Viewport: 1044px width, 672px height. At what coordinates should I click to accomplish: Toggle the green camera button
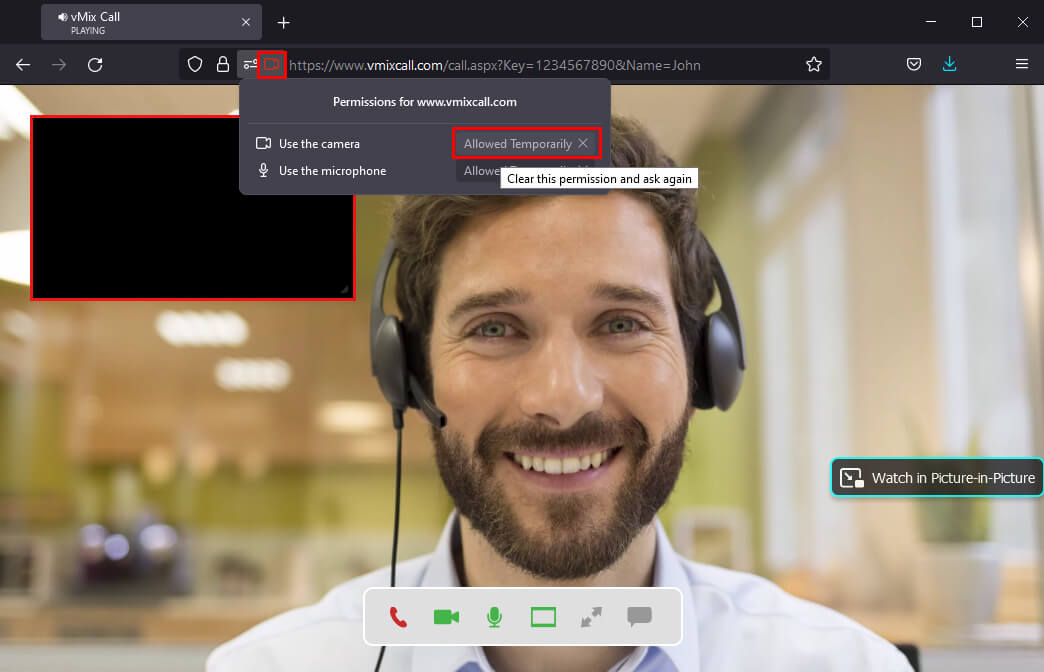click(x=446, y=617)
